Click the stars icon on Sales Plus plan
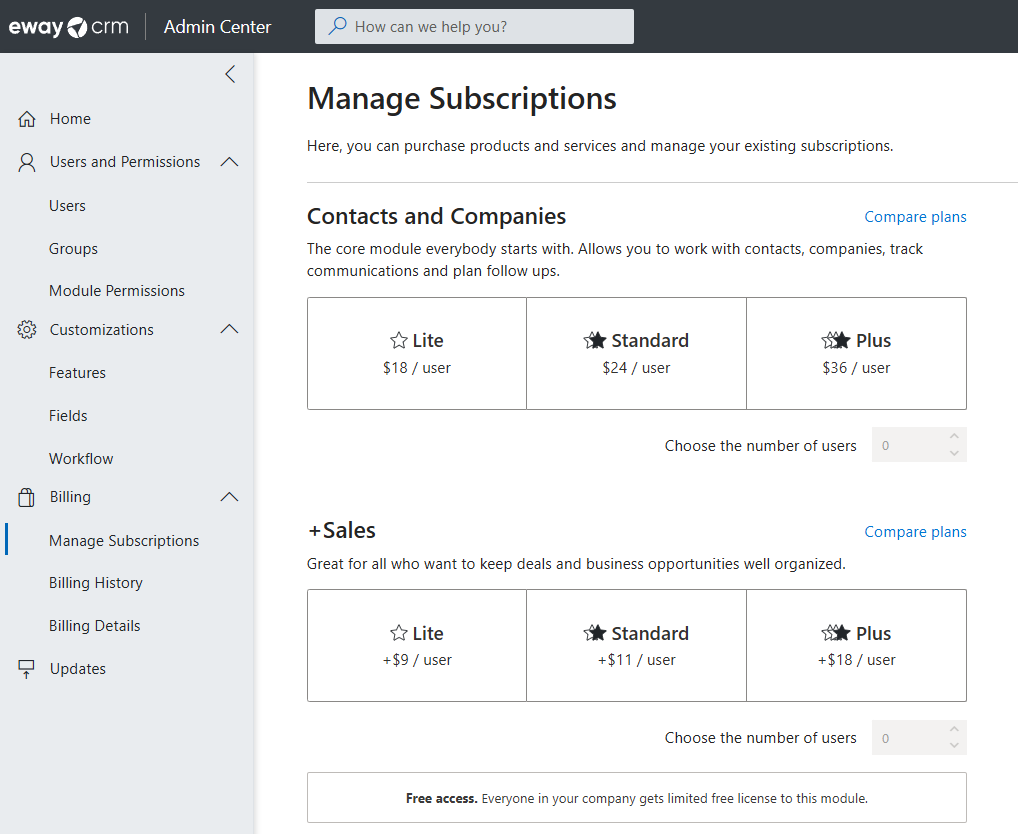 tap(836, 633)
